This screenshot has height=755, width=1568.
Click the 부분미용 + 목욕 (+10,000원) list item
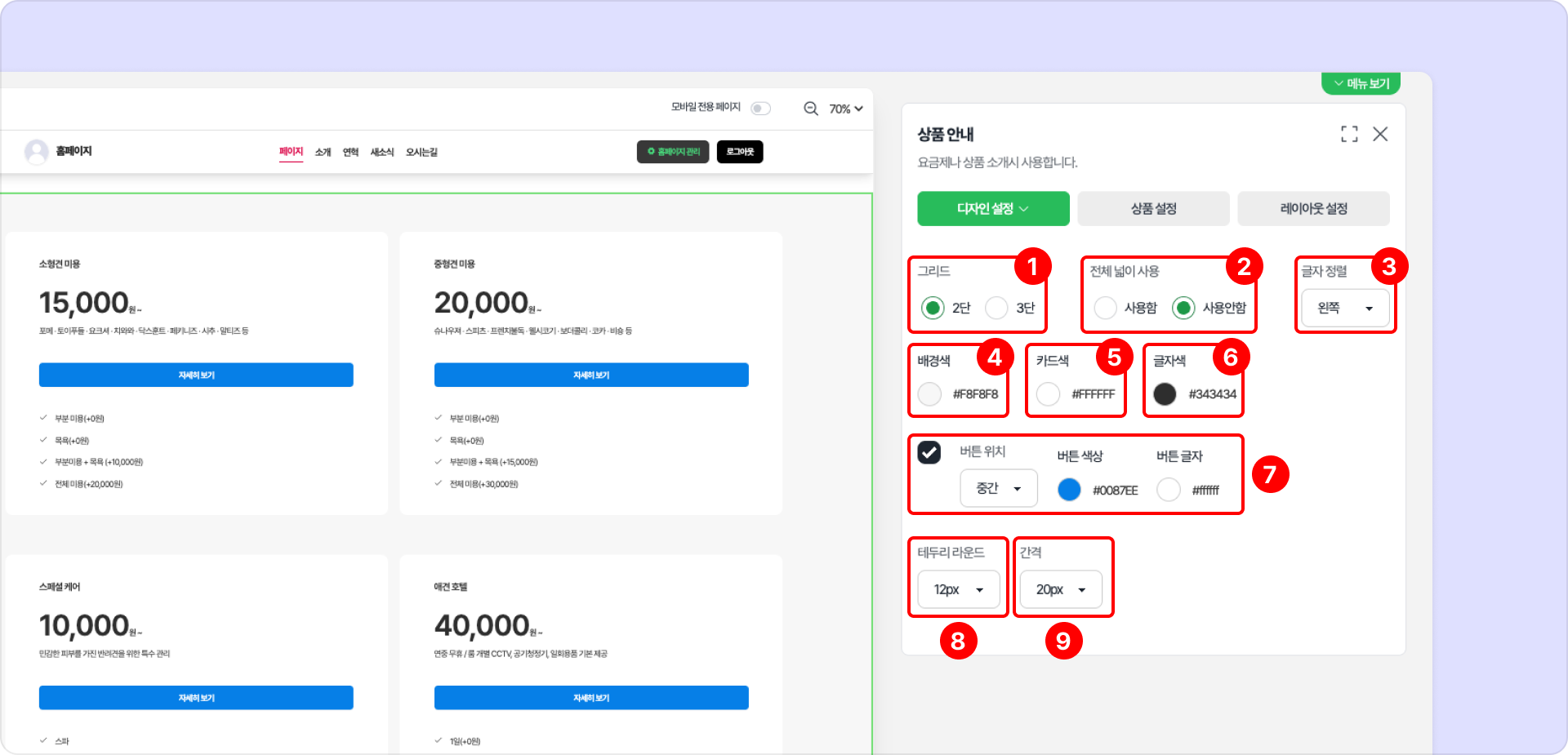coord(99,462)
